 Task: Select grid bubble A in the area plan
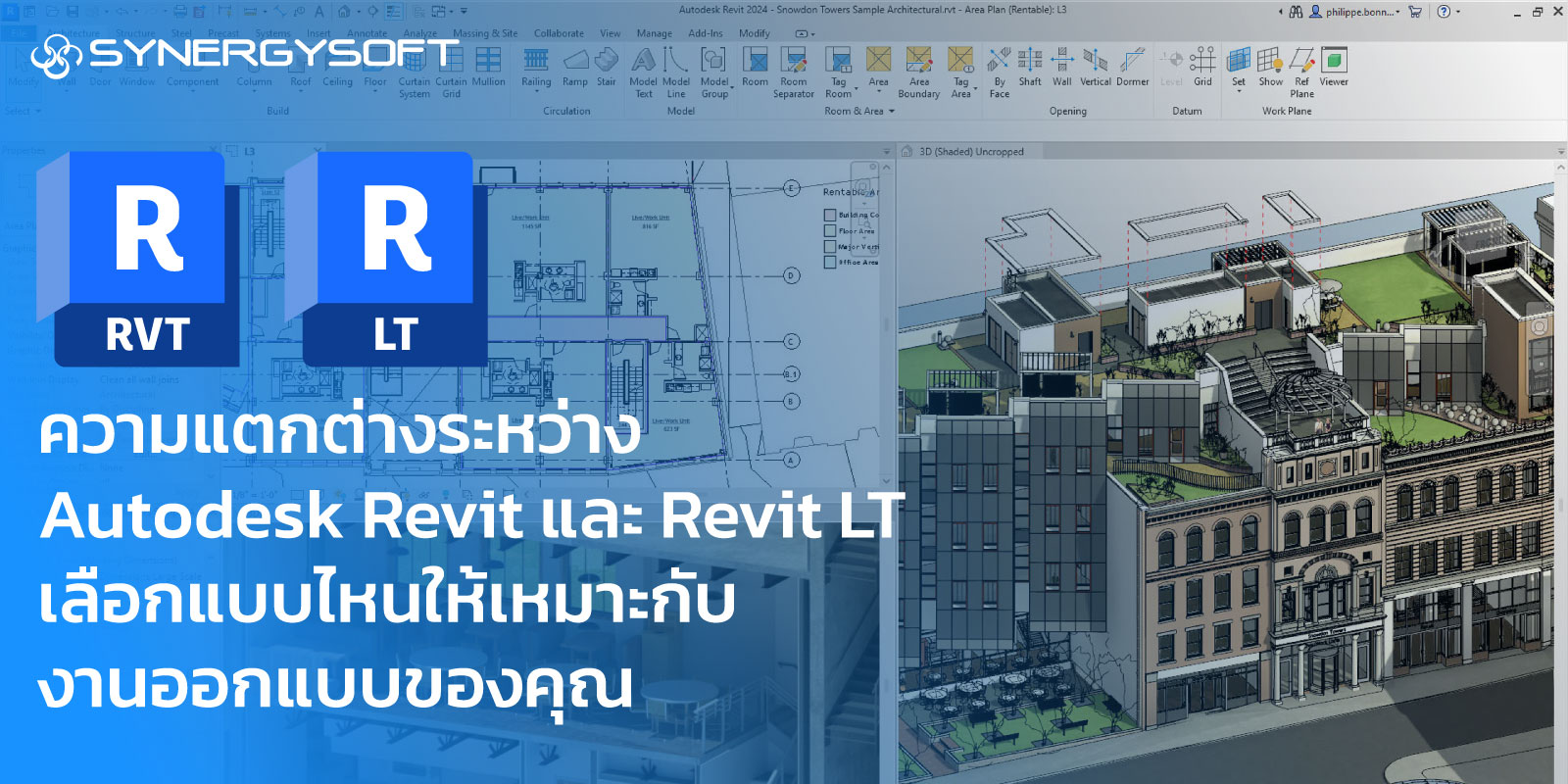(x=792, y=460)
